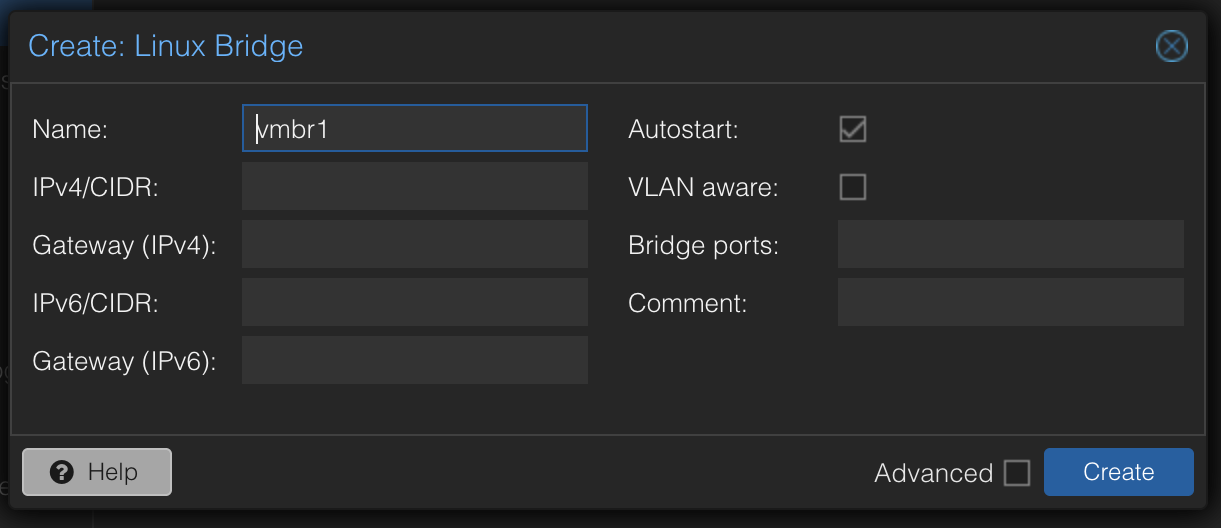Click the "Create: Linux Bridge" title text
This screenshot has width=1221, height=528.
click(x=165, y=46)
